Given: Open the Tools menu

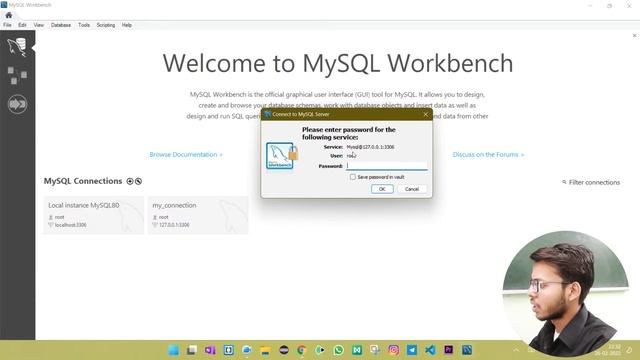Looking at the screenshot, I should [x=84, y=25].
